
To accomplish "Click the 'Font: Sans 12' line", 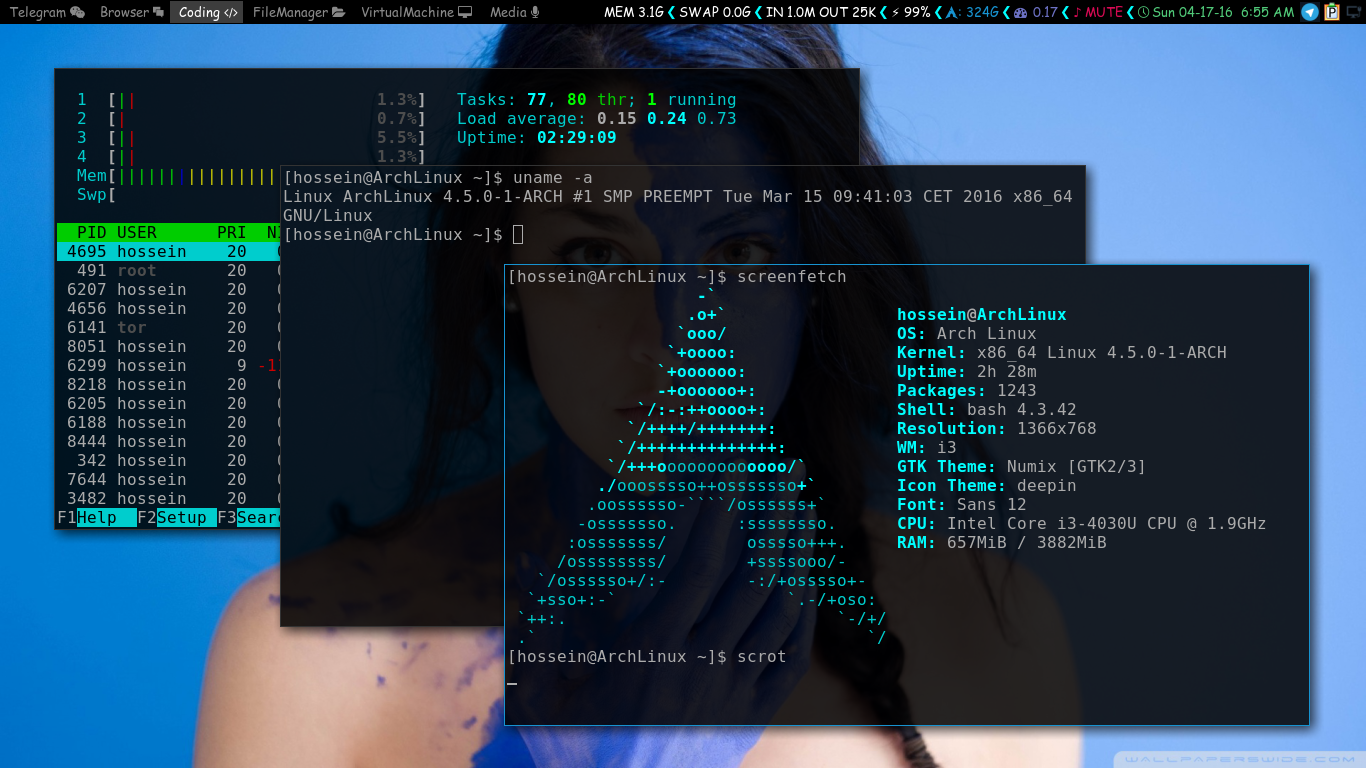I will (962, 505).
